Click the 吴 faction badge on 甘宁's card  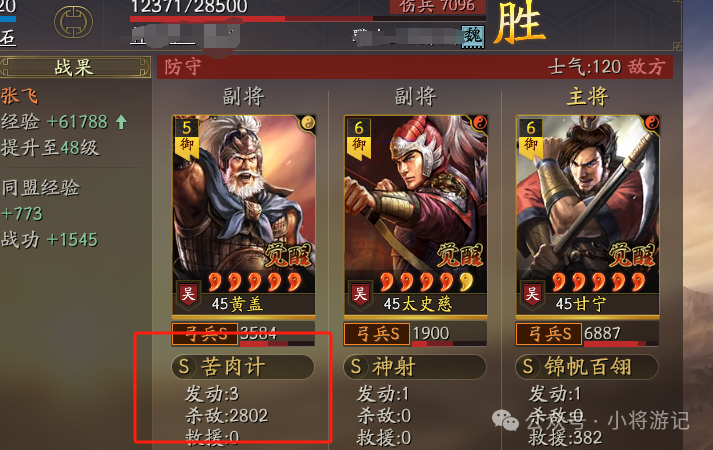pyautogui.click(x=532, y=294)
